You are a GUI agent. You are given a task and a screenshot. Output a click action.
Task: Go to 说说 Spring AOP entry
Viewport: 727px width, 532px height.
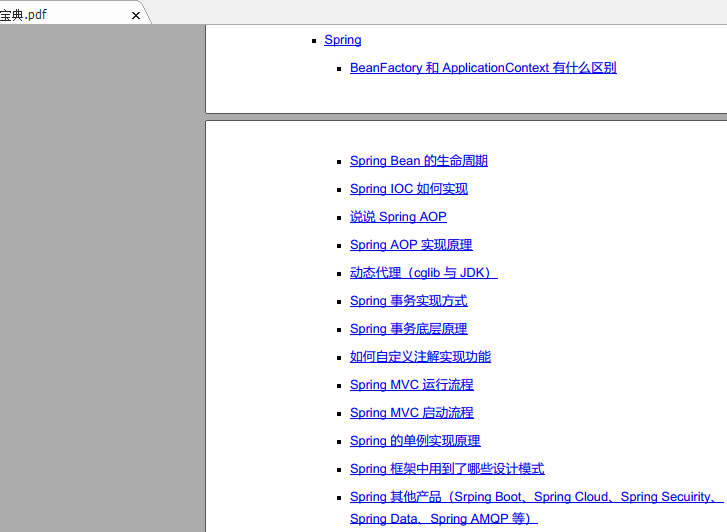tap(398, 217)
